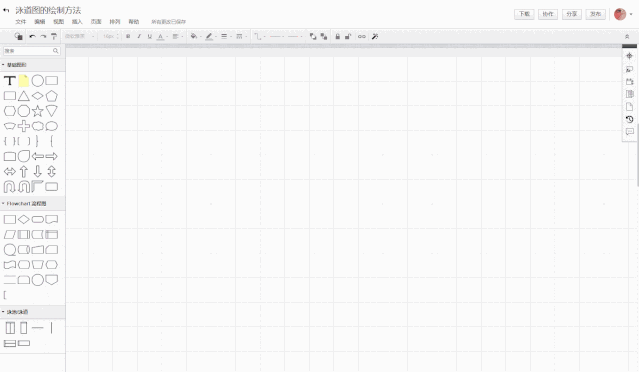Select the triangle basic shape
This screenshot has height=372, width=639.
tap(24, 96)
